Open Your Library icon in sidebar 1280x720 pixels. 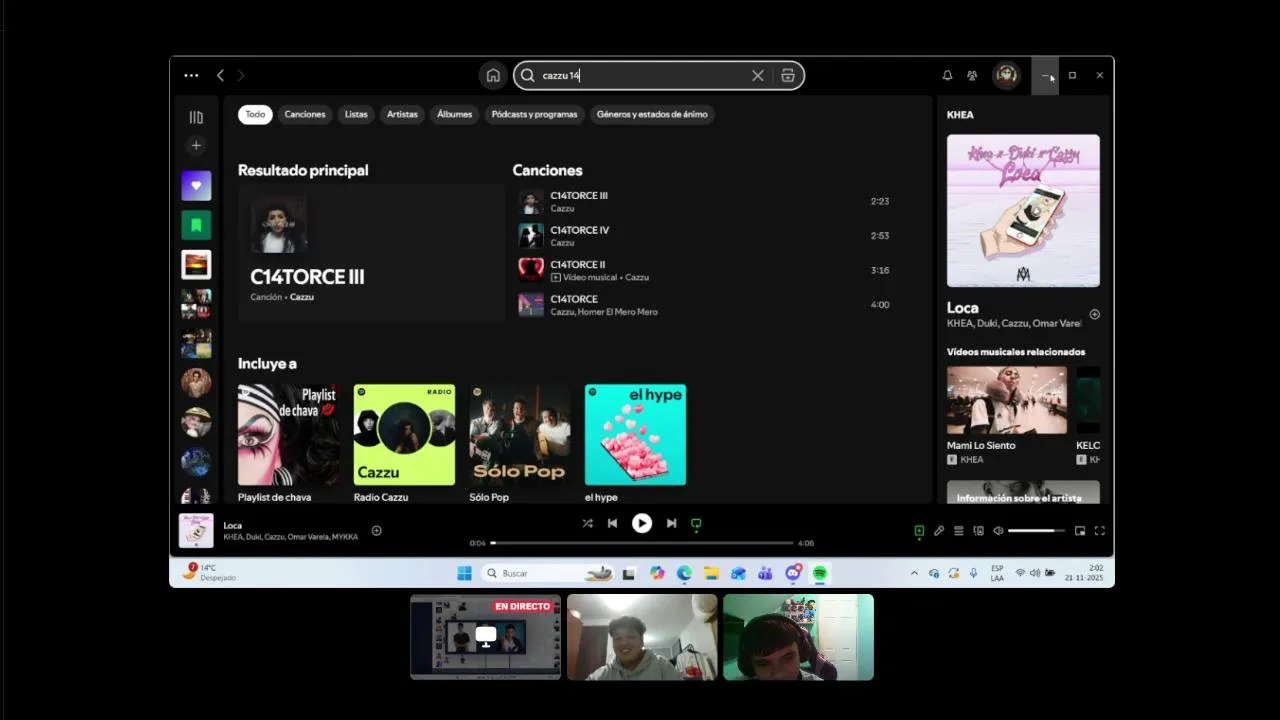pos(196,117)
